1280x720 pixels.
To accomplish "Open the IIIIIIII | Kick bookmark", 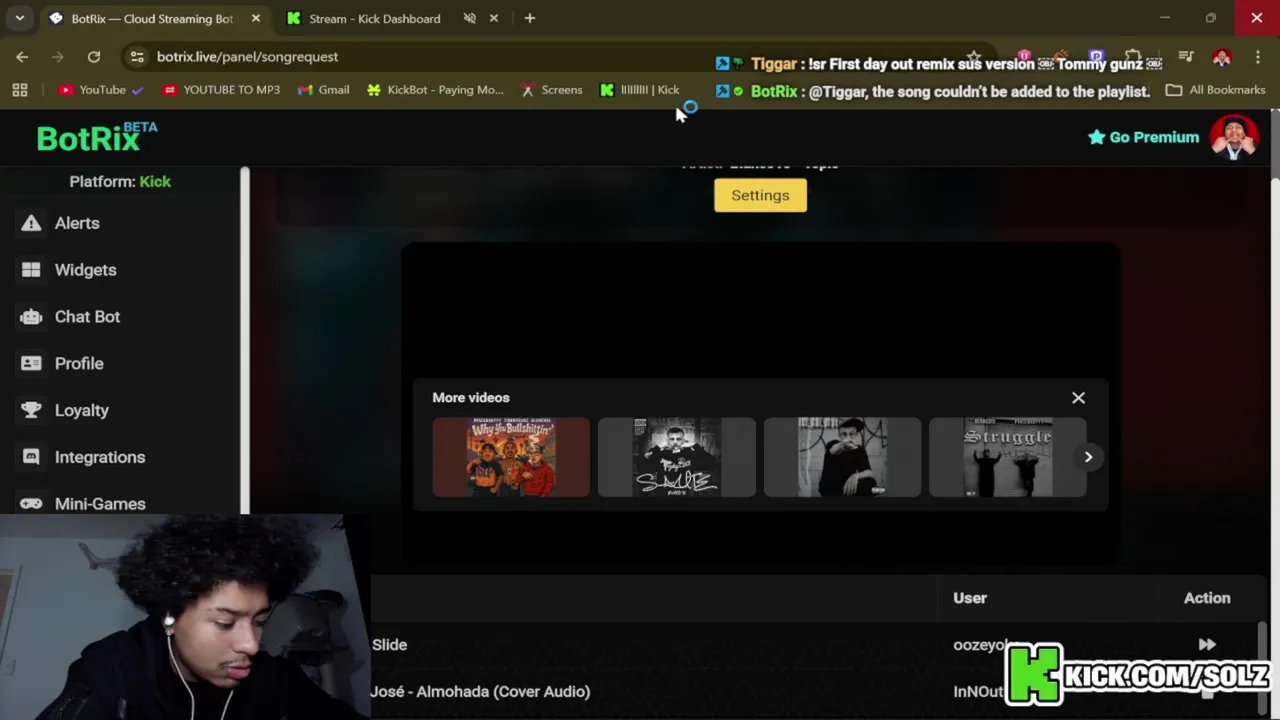I will tap(639, 90).
